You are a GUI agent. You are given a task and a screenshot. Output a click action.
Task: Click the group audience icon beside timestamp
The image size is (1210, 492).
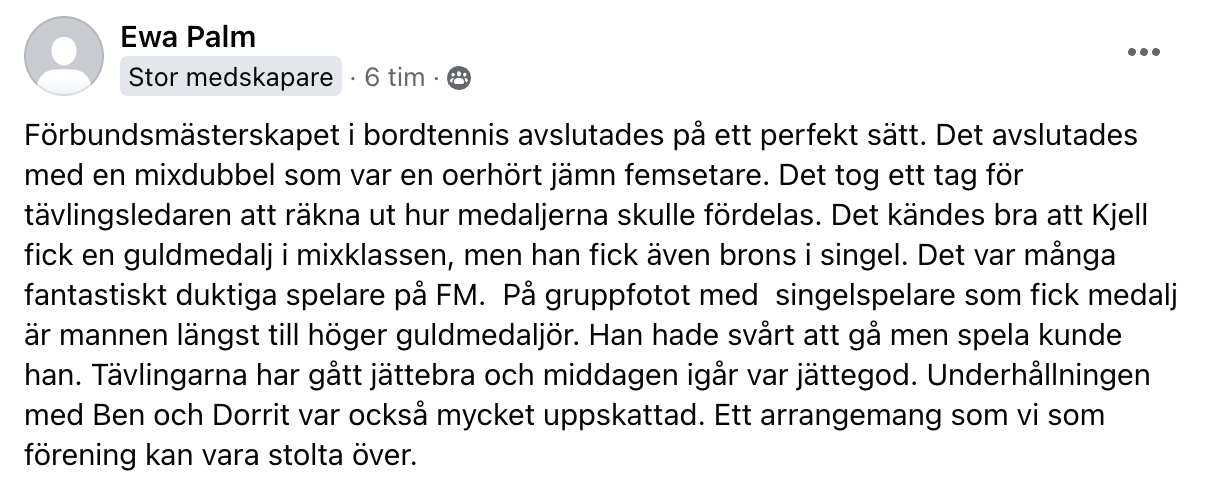[x=459, y=78]
